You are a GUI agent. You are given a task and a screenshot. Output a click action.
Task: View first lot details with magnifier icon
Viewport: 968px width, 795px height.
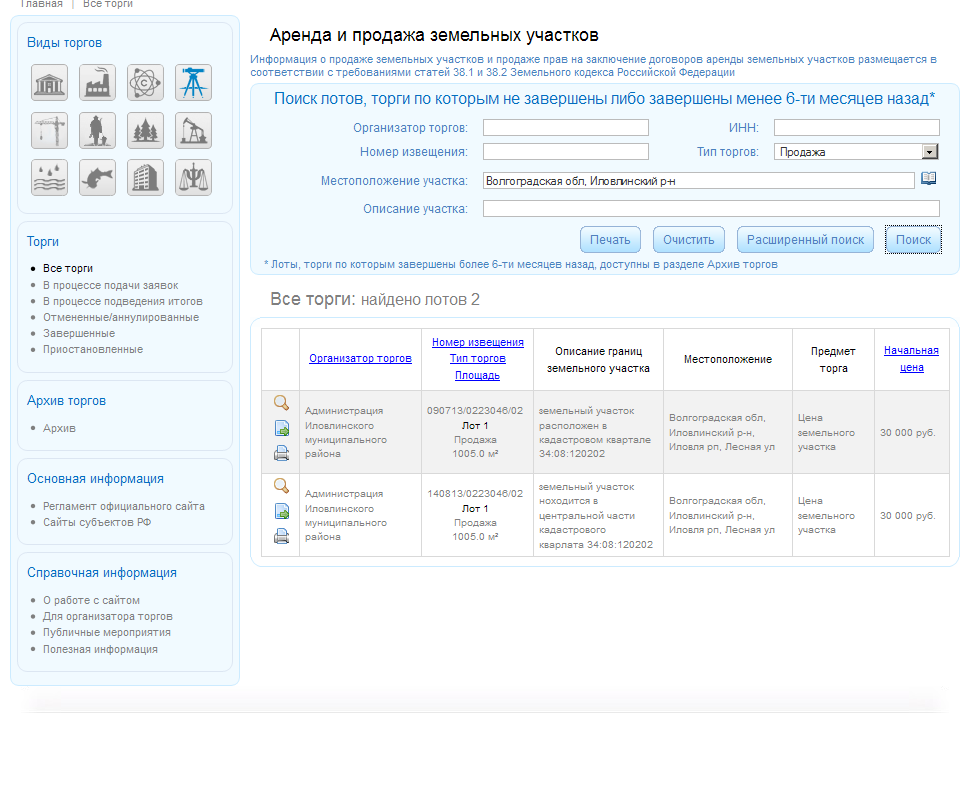click(281, 402)
